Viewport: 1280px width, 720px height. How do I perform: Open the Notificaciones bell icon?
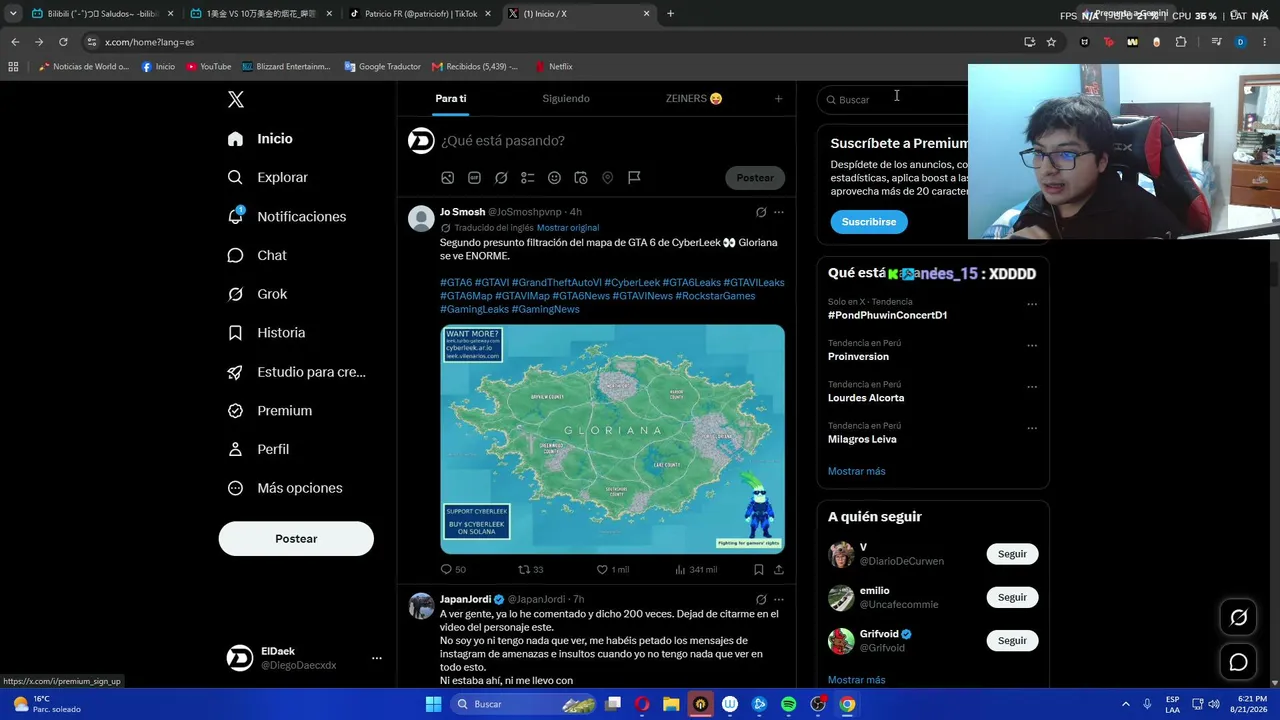click(x=235, y=216)
